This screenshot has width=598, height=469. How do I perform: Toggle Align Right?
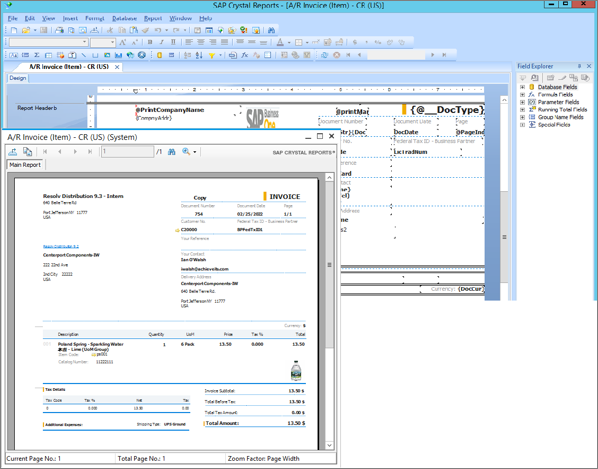(x=212, y=42)
